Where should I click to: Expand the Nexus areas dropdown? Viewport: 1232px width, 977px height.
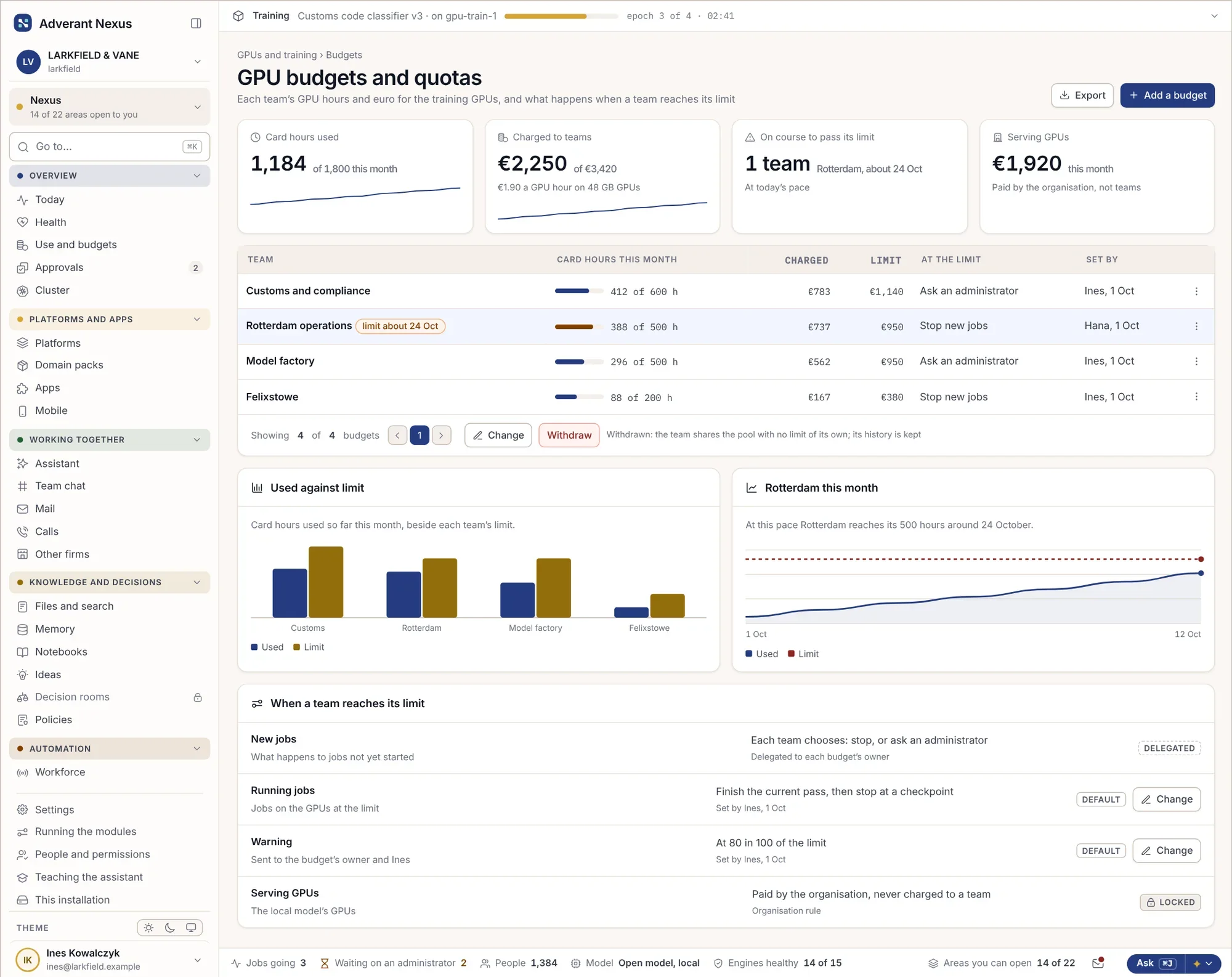(x=110, y=107)
